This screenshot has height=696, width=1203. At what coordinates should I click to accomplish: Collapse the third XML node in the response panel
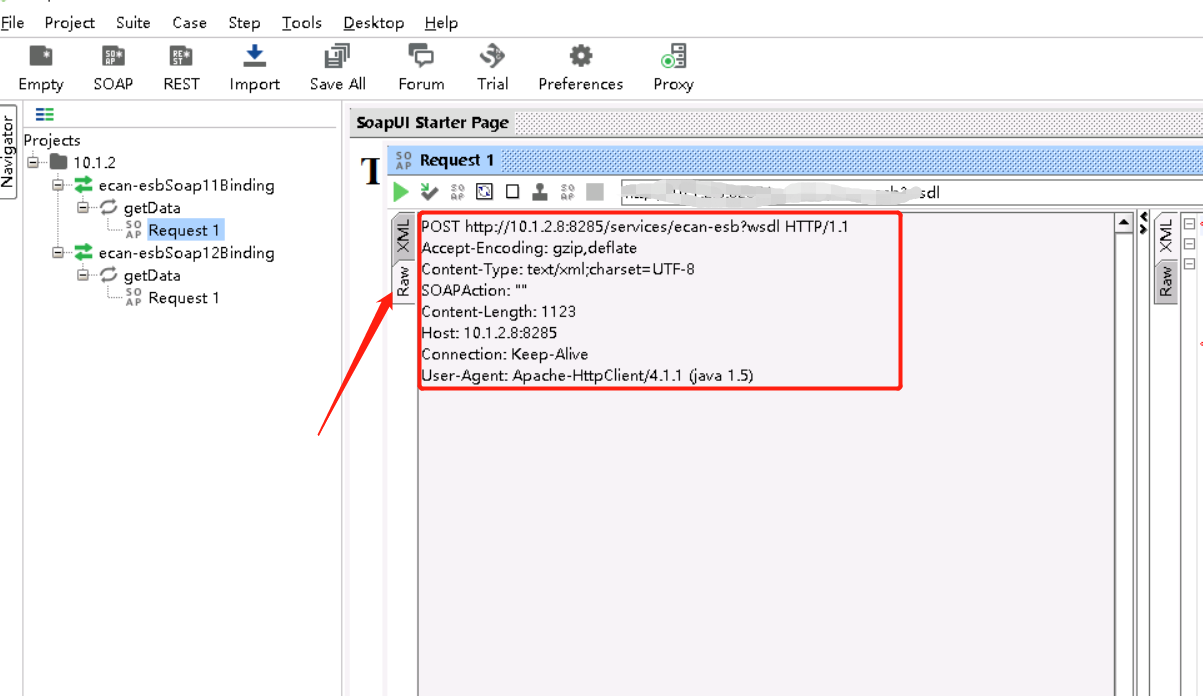(1189, 264)
